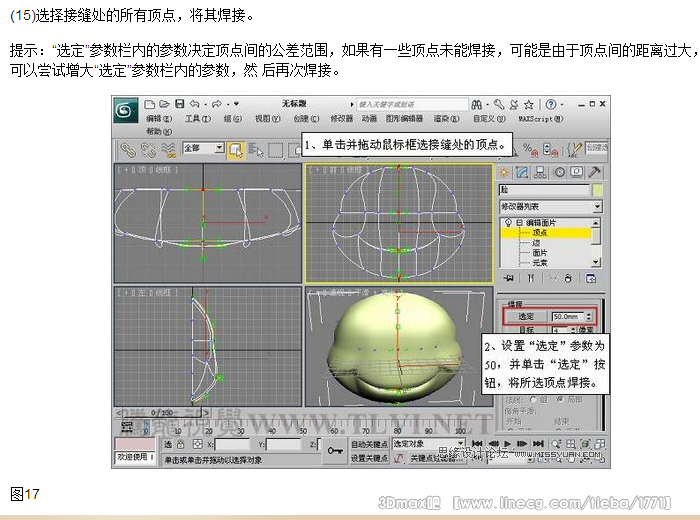Click the key icon near search

coord(499,104)
